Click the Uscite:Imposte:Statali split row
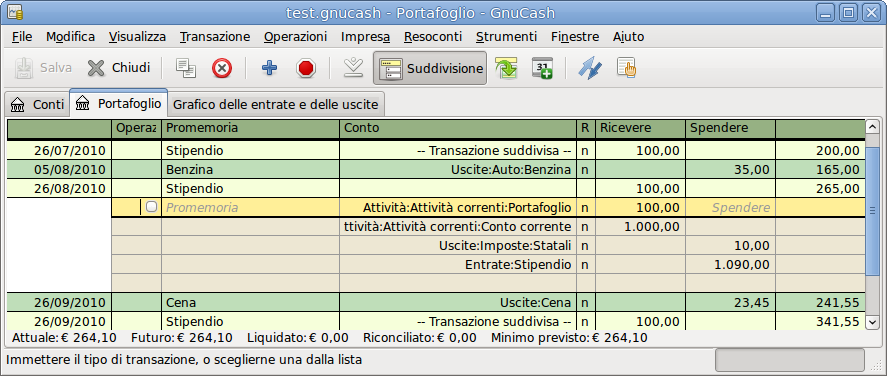Viewport: 887px width, 376px height. pos(458,245)
